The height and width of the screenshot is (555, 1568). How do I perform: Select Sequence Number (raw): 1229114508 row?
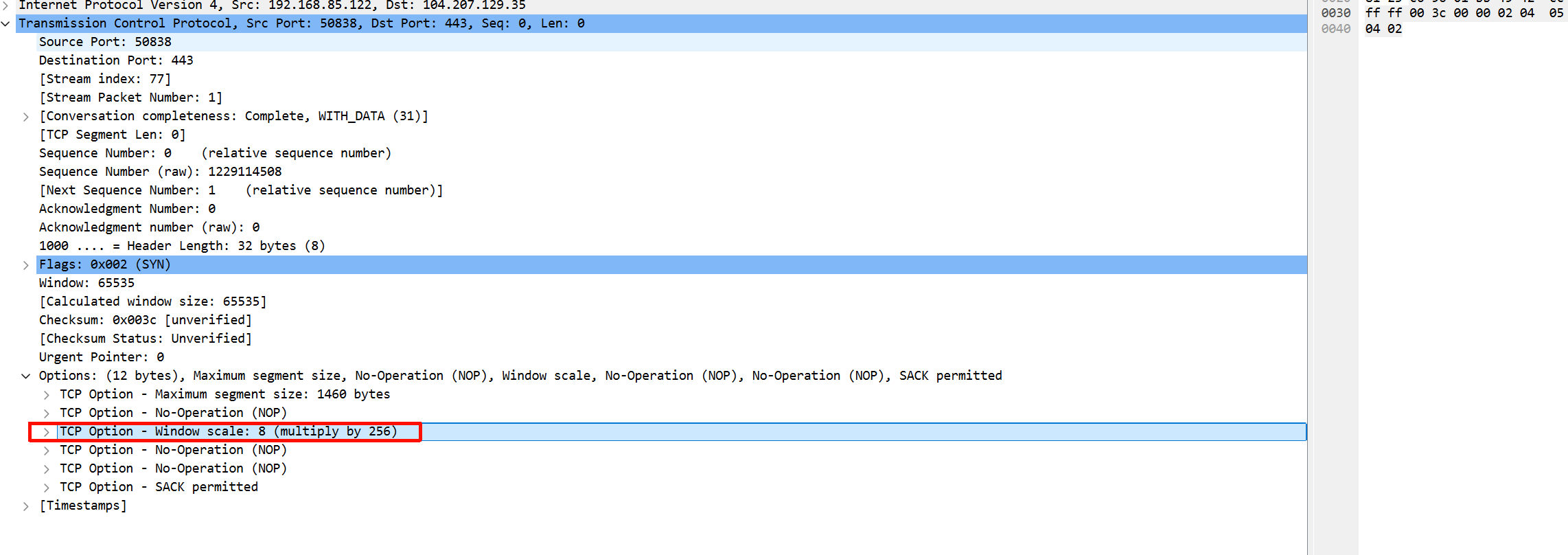[x=671, y=172]
